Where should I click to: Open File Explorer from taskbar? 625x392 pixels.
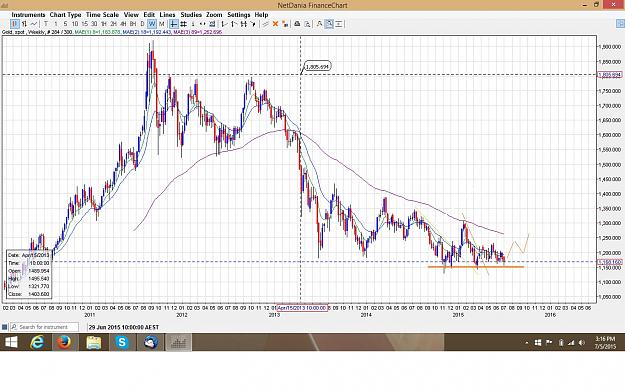click(94, 342)
